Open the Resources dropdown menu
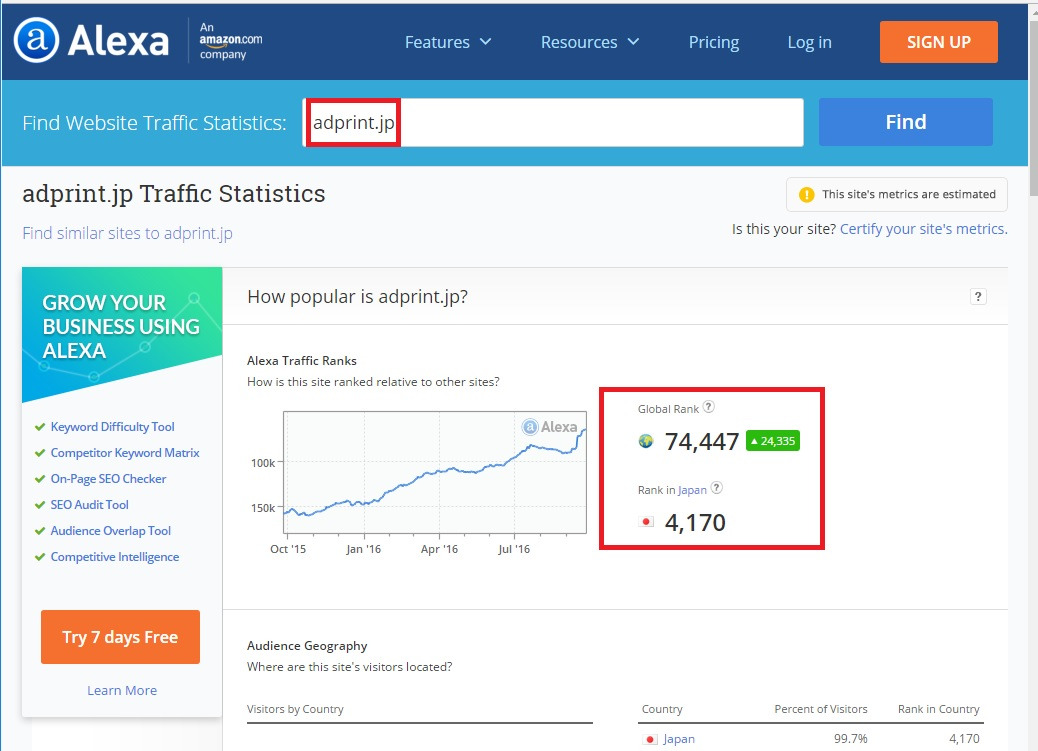The image size is (1038, 751). point(589,42)
